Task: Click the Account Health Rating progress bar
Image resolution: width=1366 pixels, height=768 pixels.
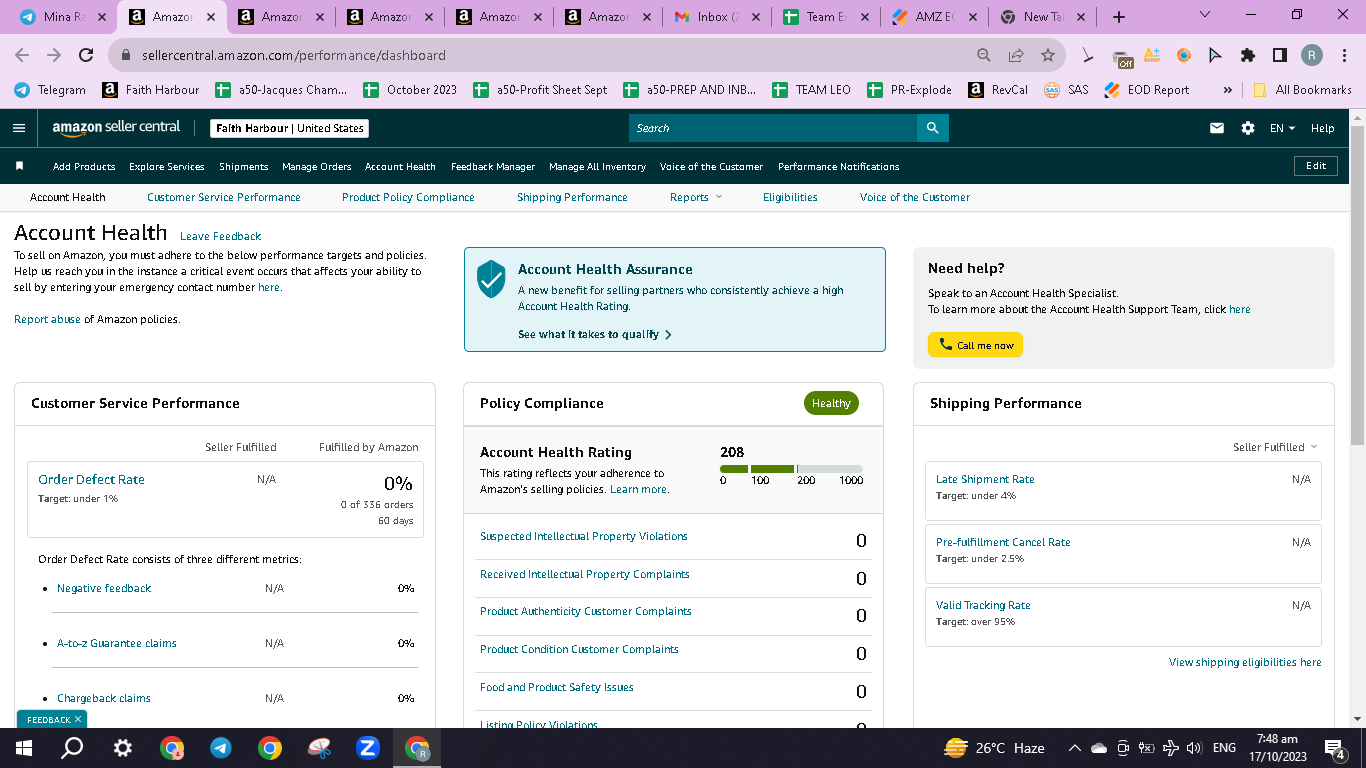Action: [x=791, y=468]
